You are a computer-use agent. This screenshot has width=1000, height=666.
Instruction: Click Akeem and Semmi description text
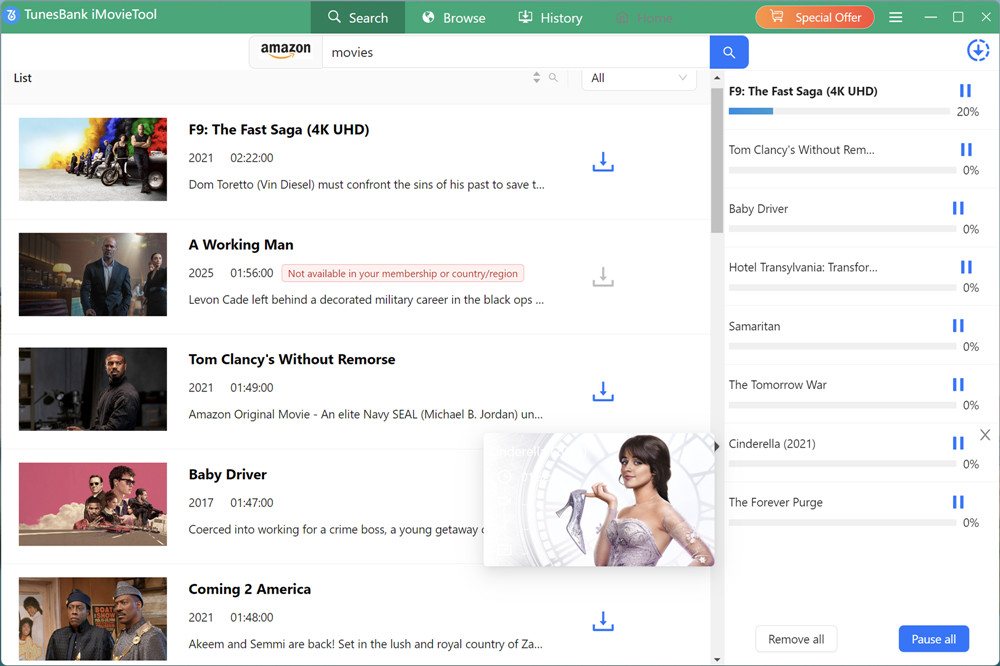[x=365, y=644]
